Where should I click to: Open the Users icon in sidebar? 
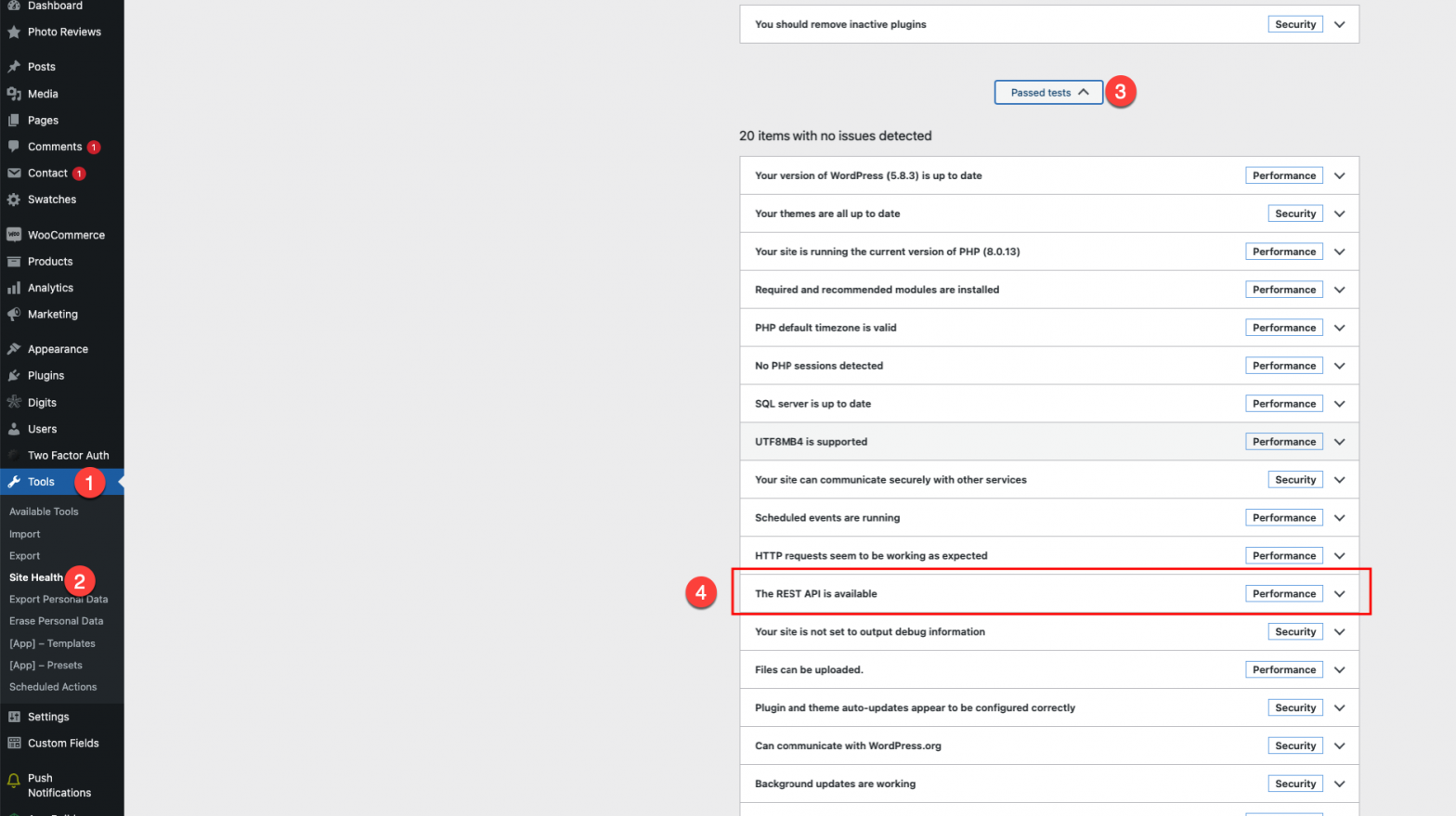[13, 428]
